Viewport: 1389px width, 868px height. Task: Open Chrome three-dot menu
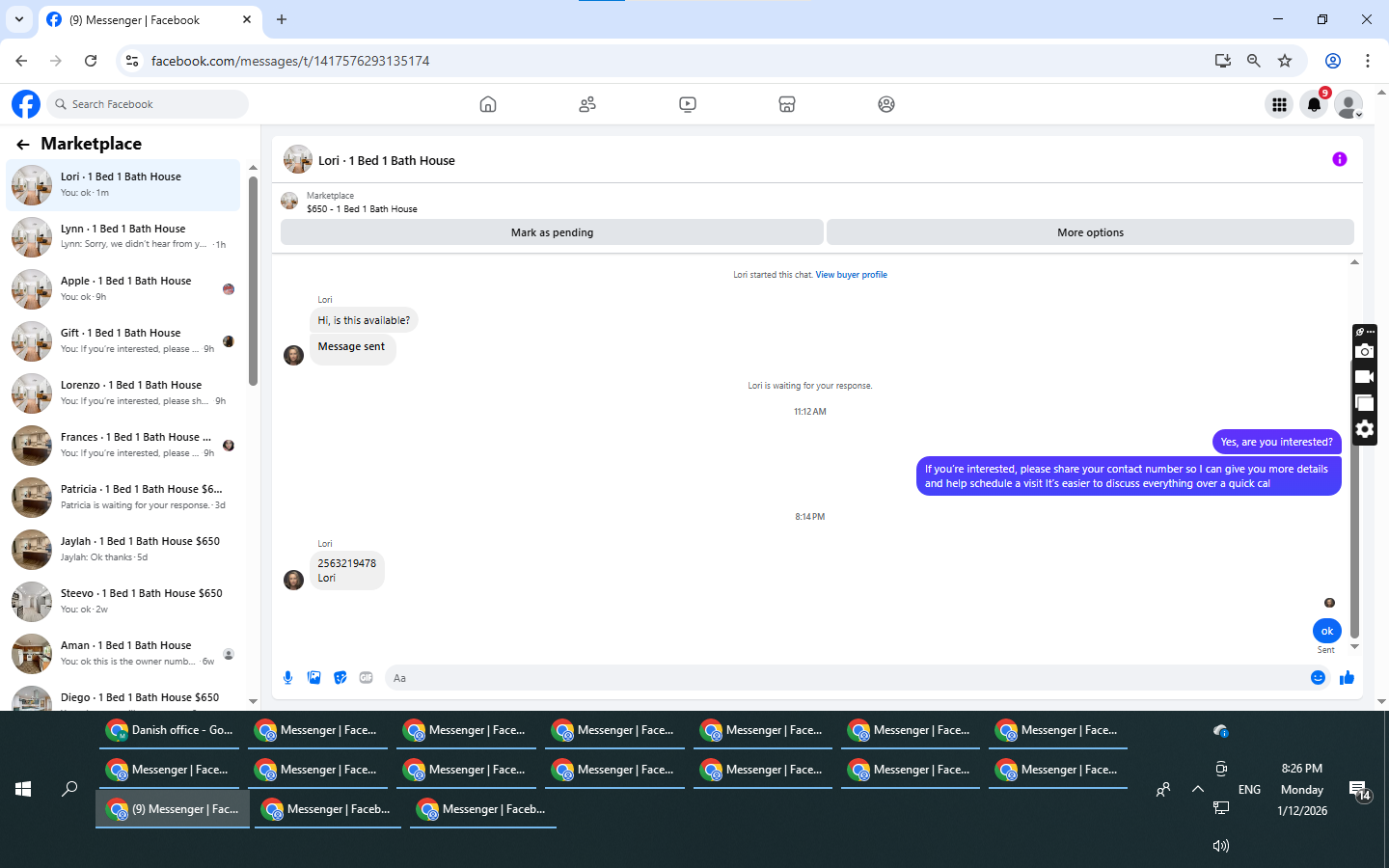(x=1368, y=61)
